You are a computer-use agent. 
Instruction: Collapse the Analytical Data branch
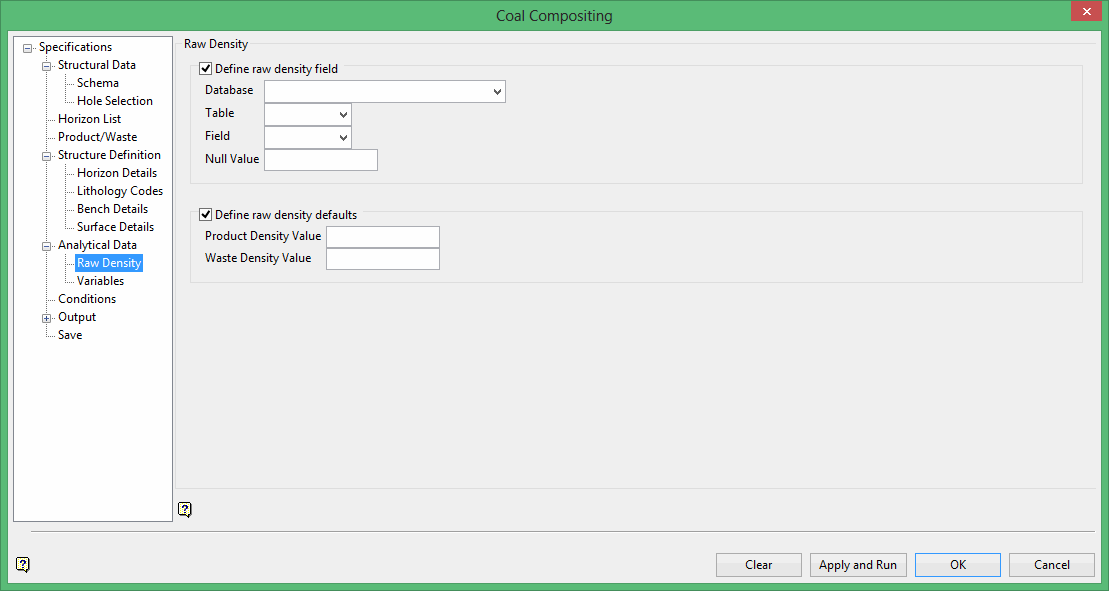[46, 245]
